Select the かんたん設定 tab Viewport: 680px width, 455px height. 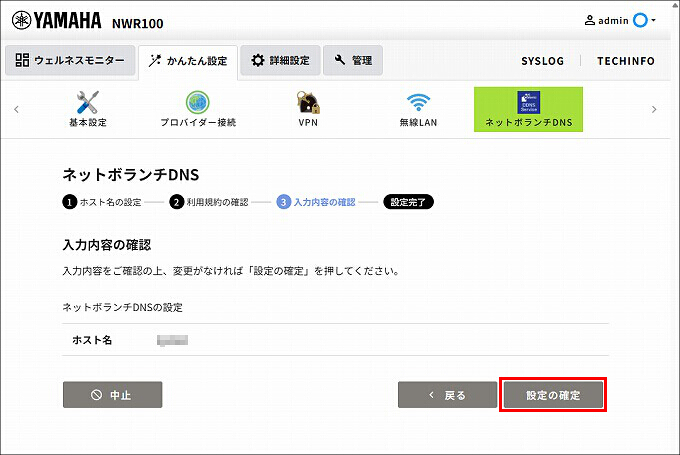pyautogui.click(x=188, y=61)
